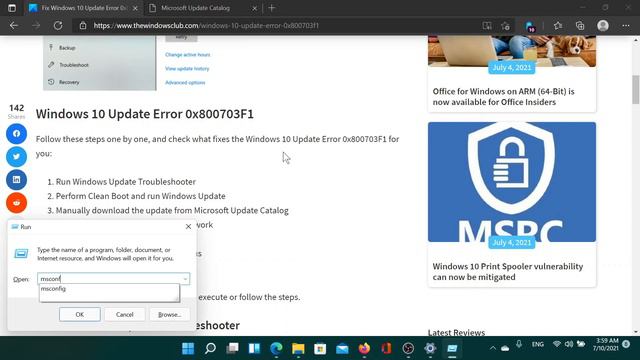
Task: Open Task View on the taskbar
Action: (x=232, y=348)
